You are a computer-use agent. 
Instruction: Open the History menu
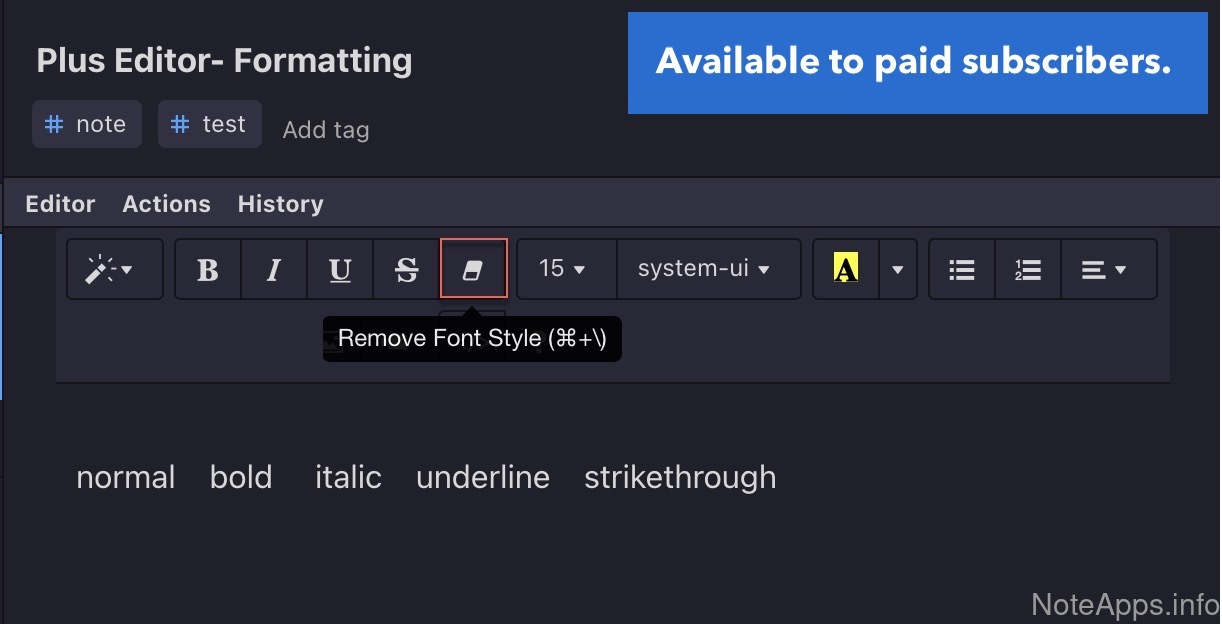[x=280, y=204]
